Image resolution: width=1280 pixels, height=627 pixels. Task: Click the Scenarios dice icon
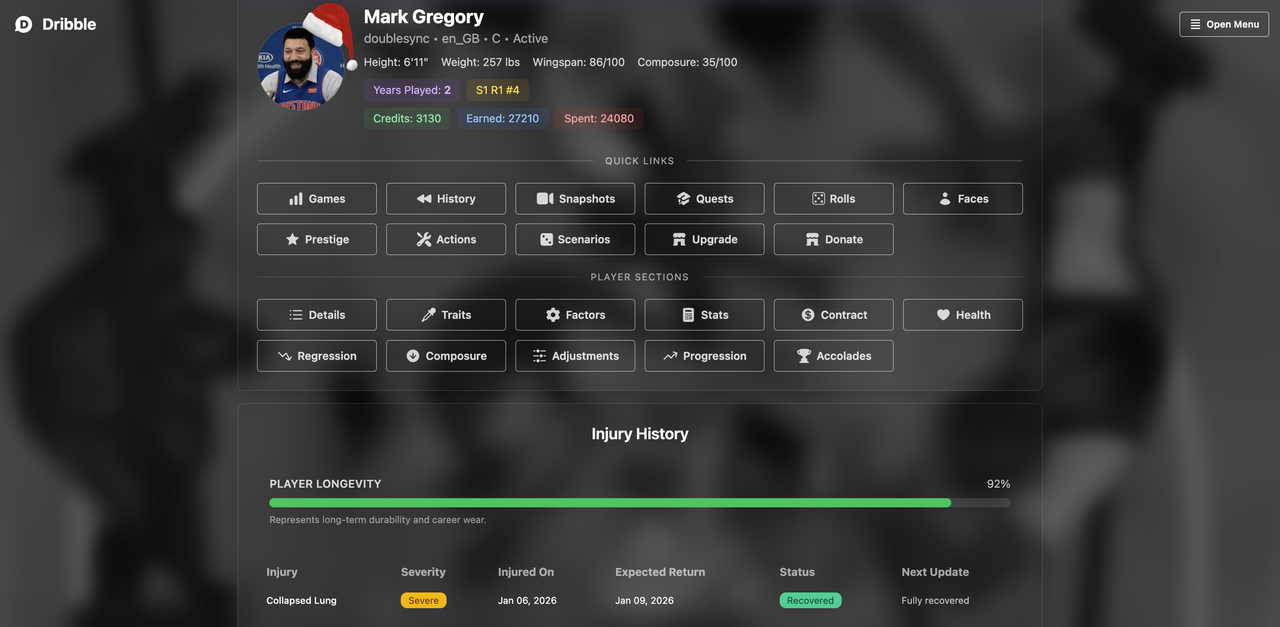click(546, 240)
